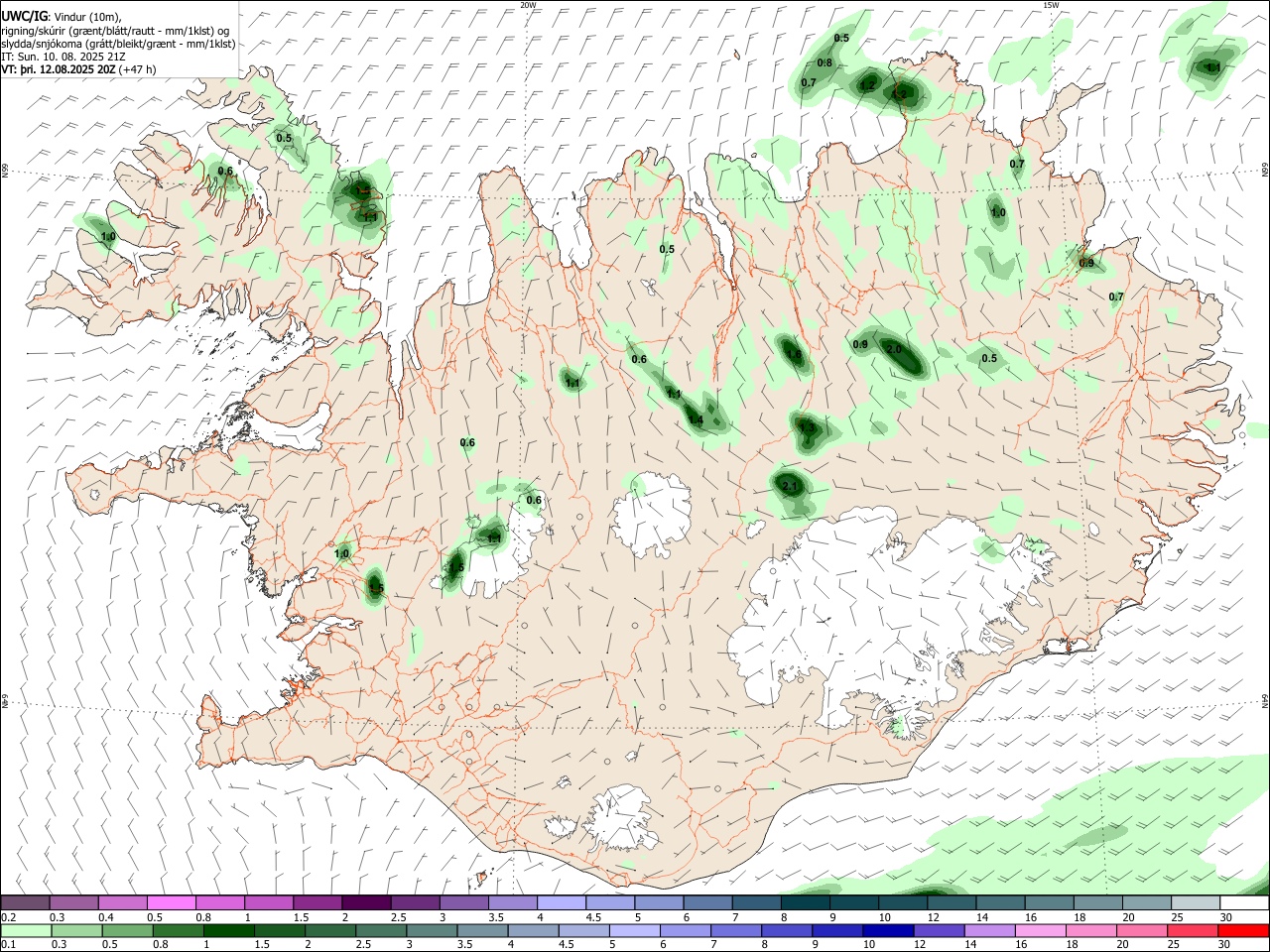Select the darkest purple 2 legend swatch
The height and width of the screenshot is (952, 1270).
365,902
